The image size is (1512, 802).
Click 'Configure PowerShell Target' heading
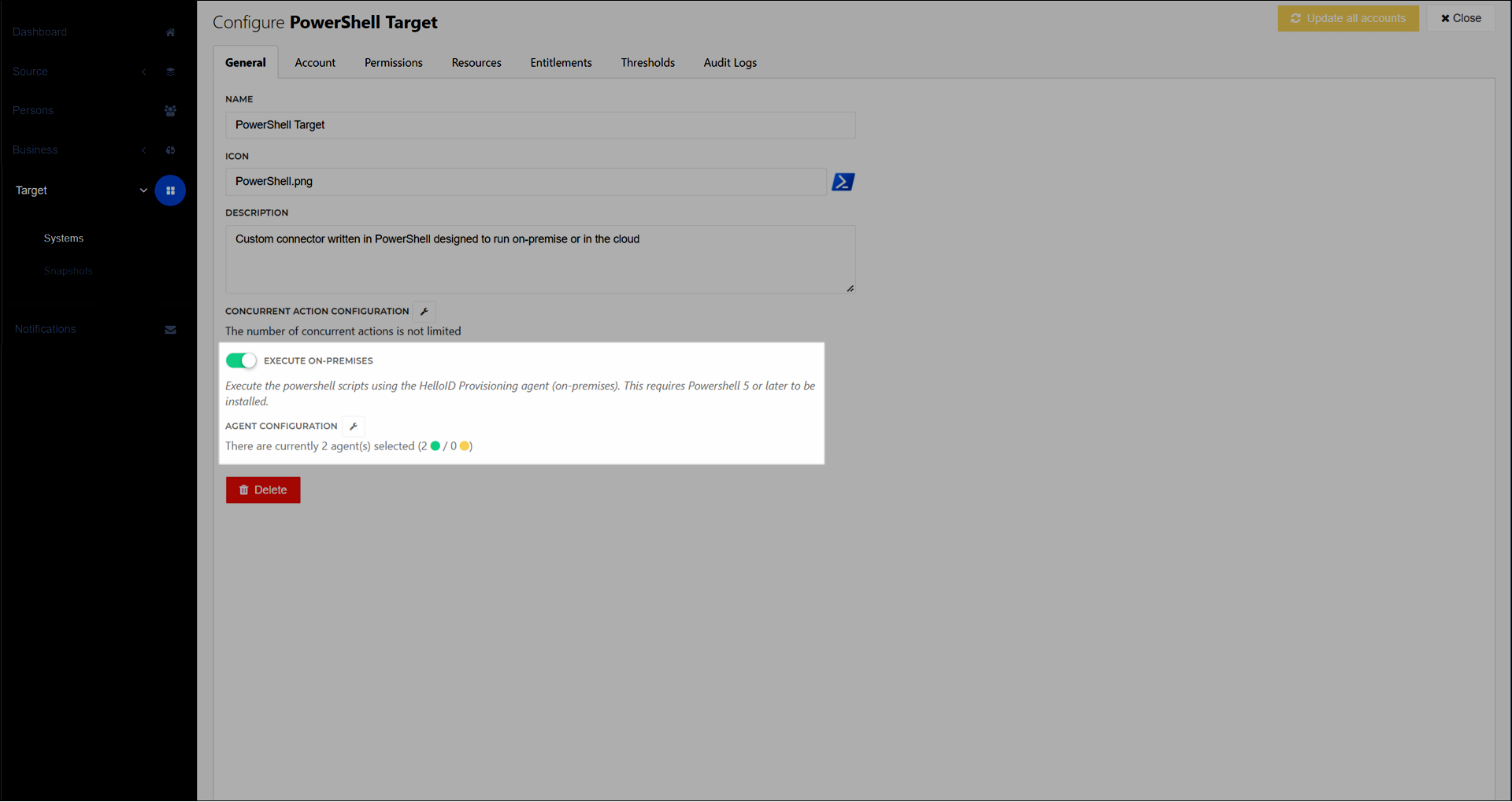pos(325,22)
